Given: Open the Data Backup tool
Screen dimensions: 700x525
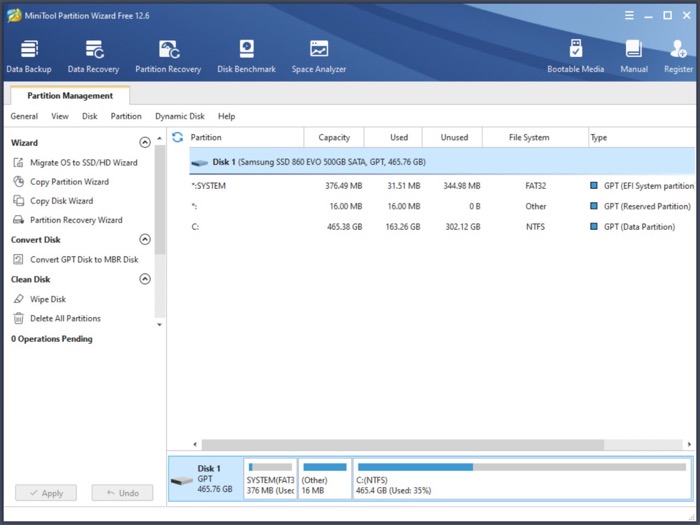Looking at the screenshot, I should pos(29,56).
